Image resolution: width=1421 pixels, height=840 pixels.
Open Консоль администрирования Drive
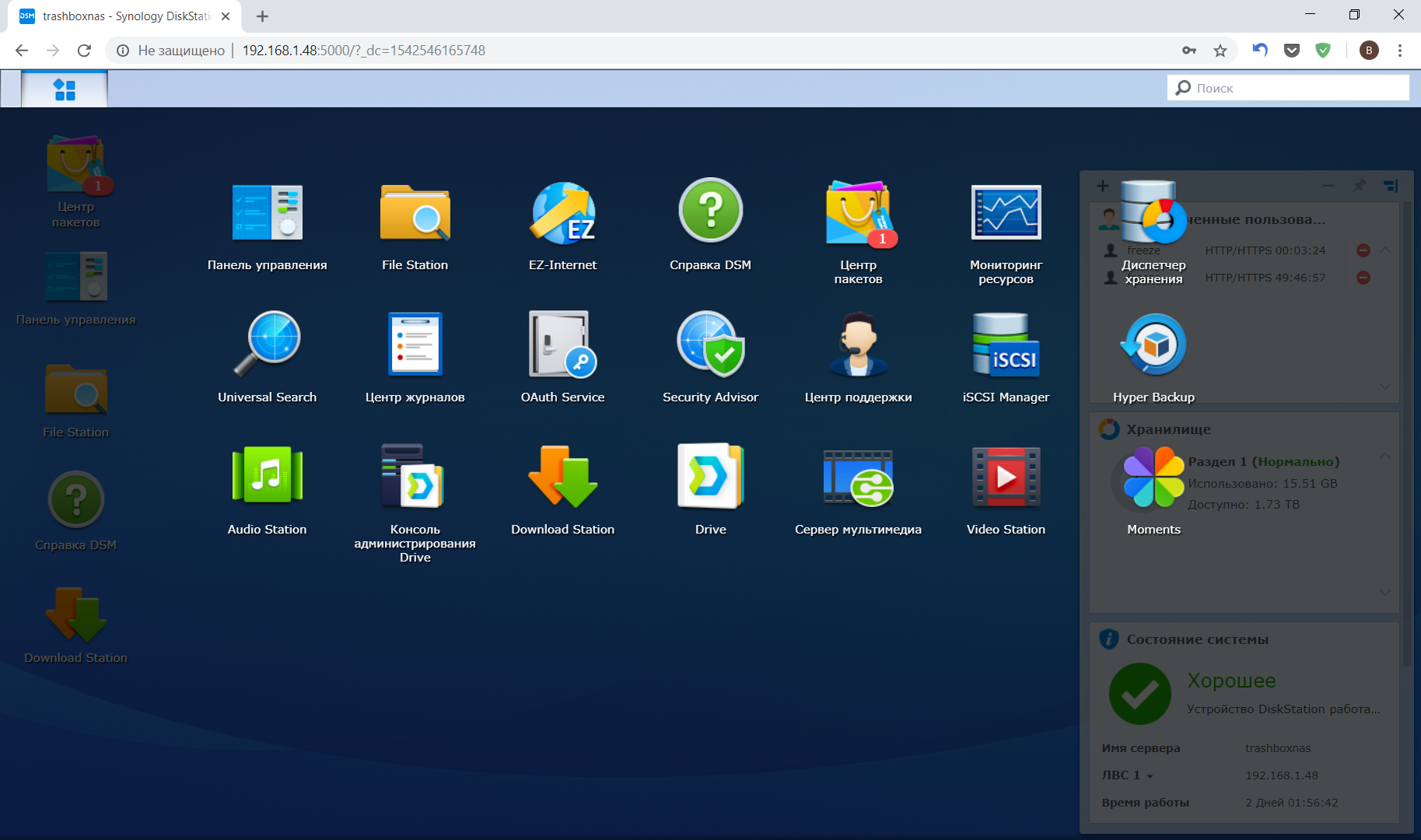[415, 503]
